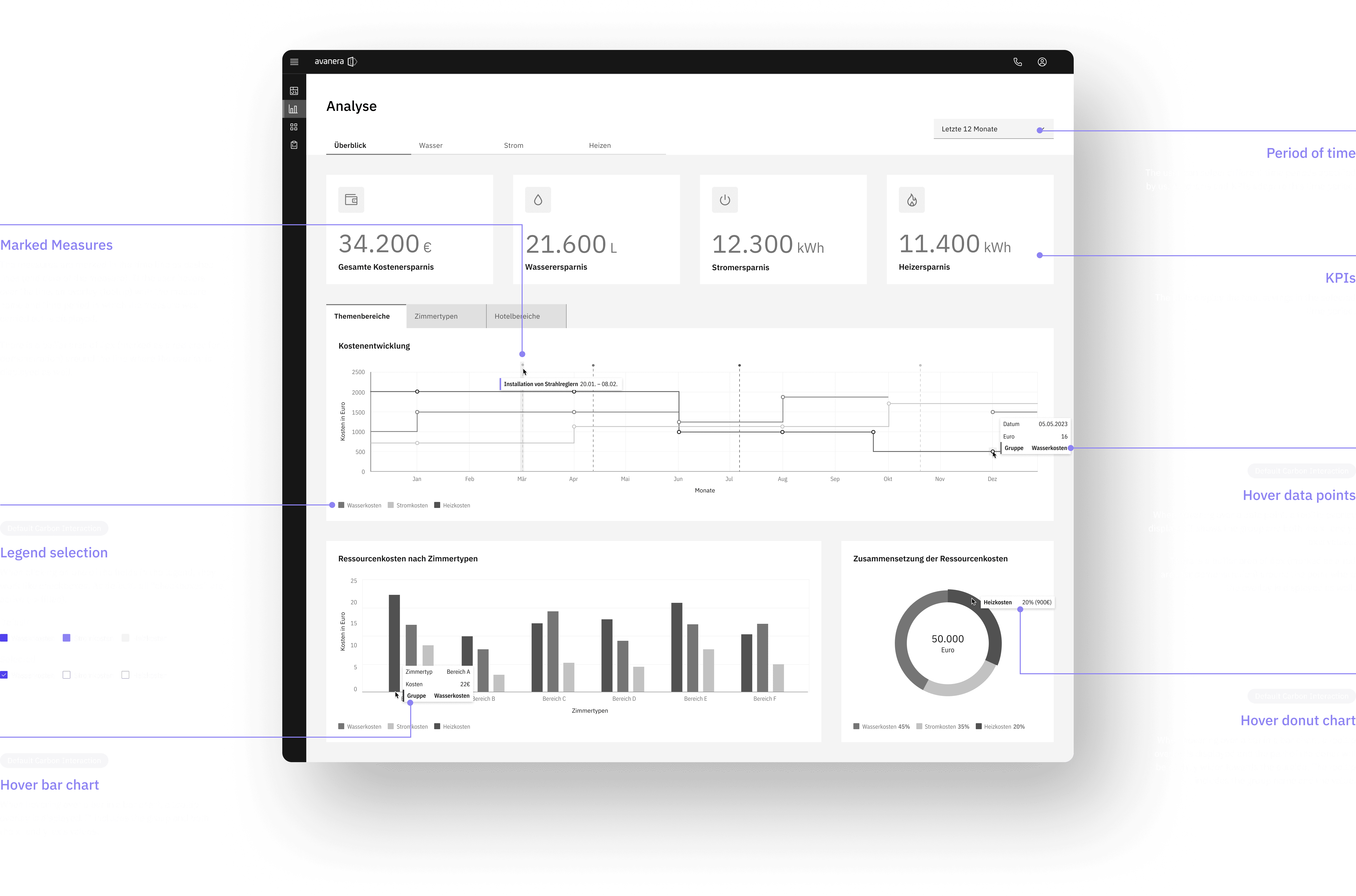The image size is (1356, 896).
Task: Click the Hover bar chart annotation label
Action: [x=50, y=785]
